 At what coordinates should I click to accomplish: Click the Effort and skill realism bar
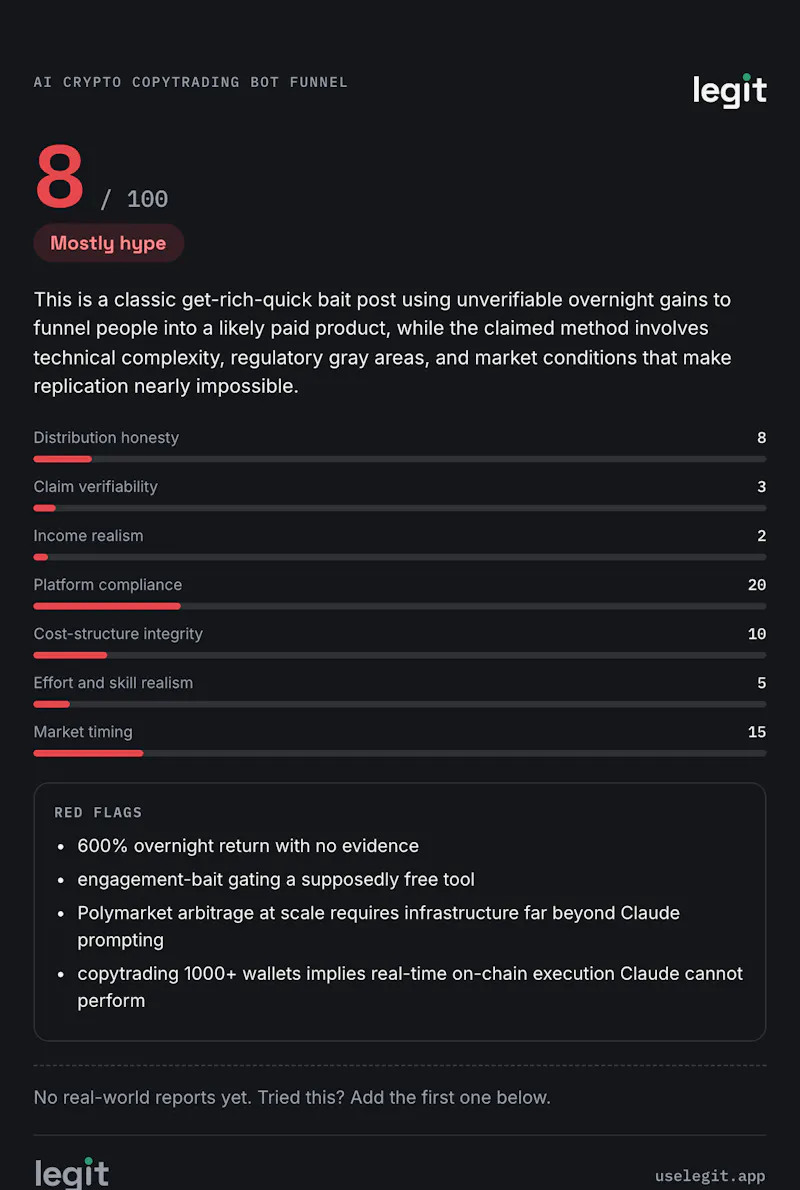[x=400, y=704]
